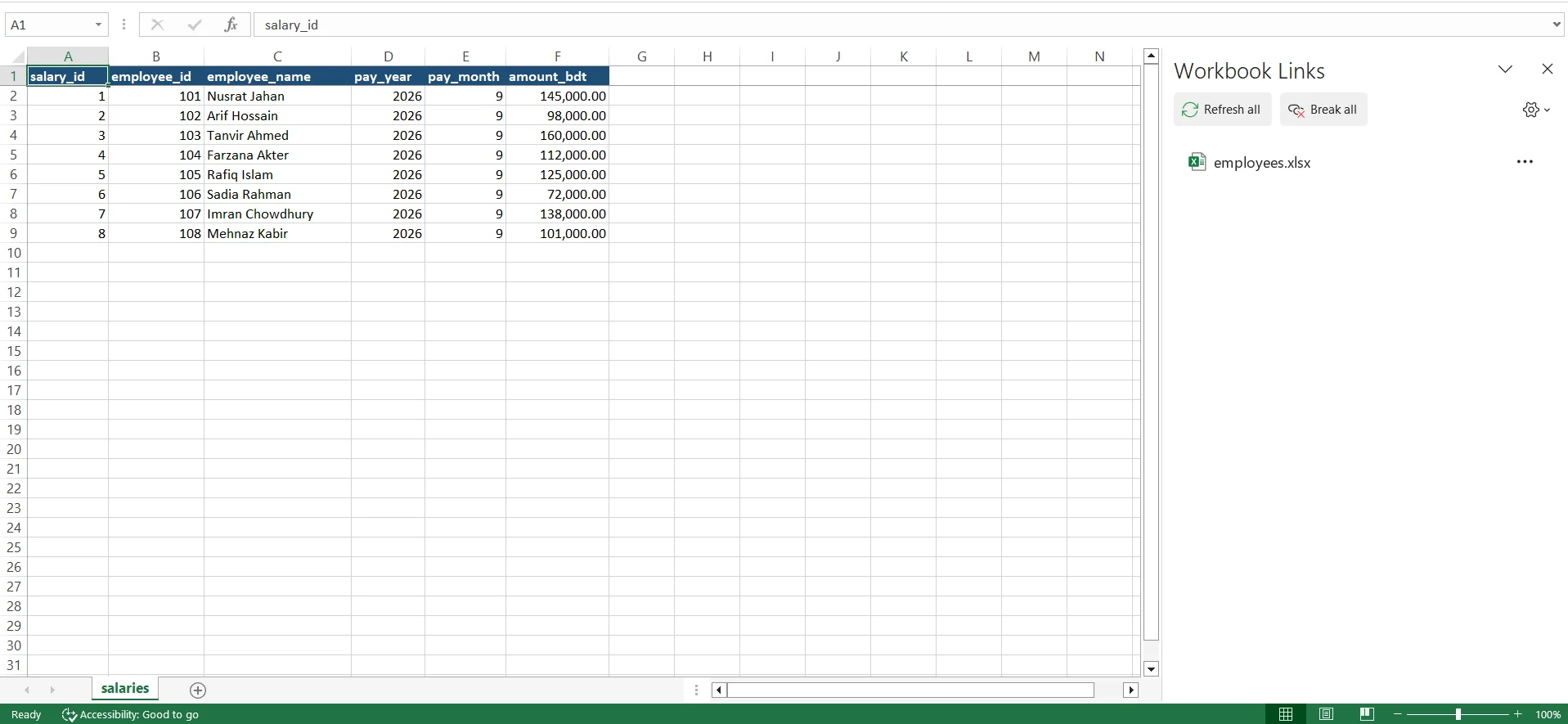Select the employees.xlsx link entry

pos(1262,162)
